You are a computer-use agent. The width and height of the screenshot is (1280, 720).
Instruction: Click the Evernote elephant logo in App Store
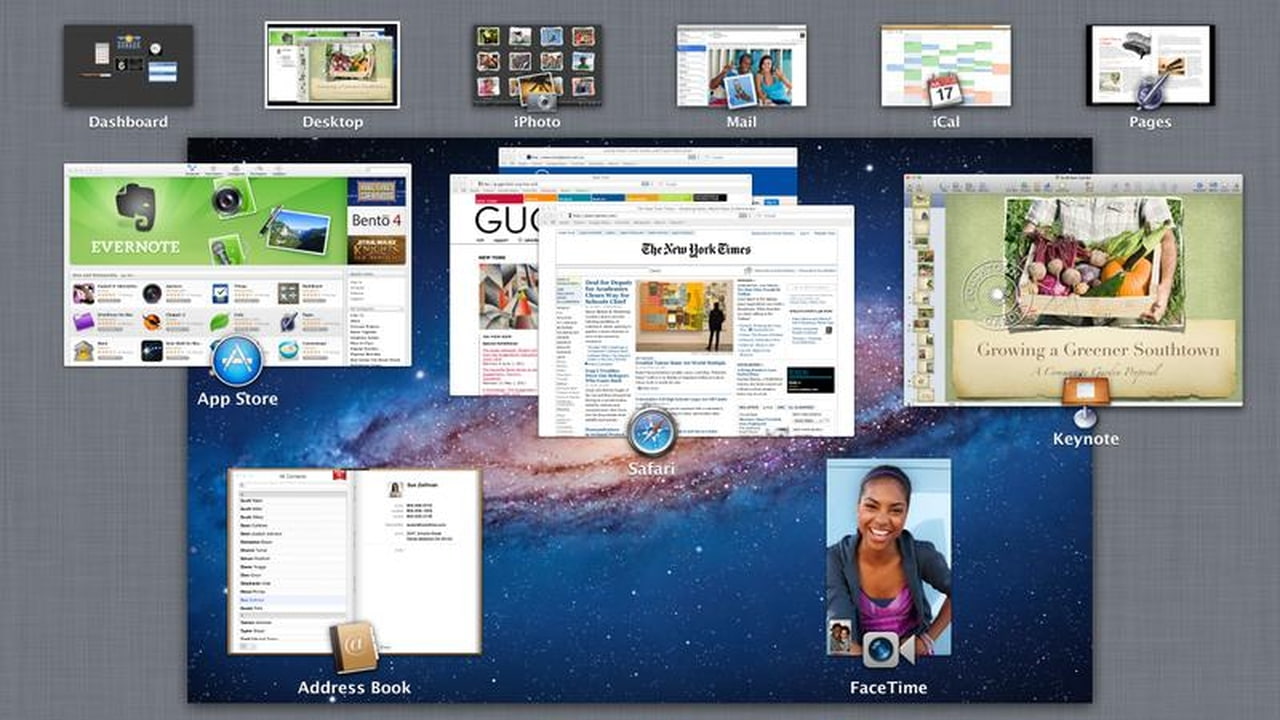tap(136, 208)
